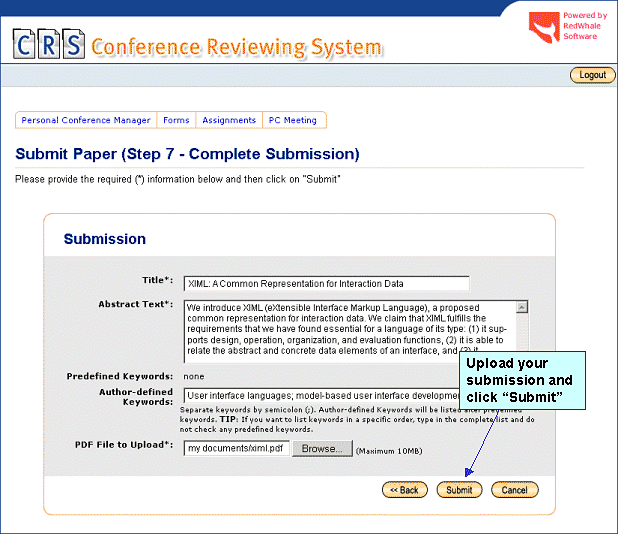Viewport: 618px width, 534px height.
Task: Click the Conference Reviewing System title
Action: (236, 47)
